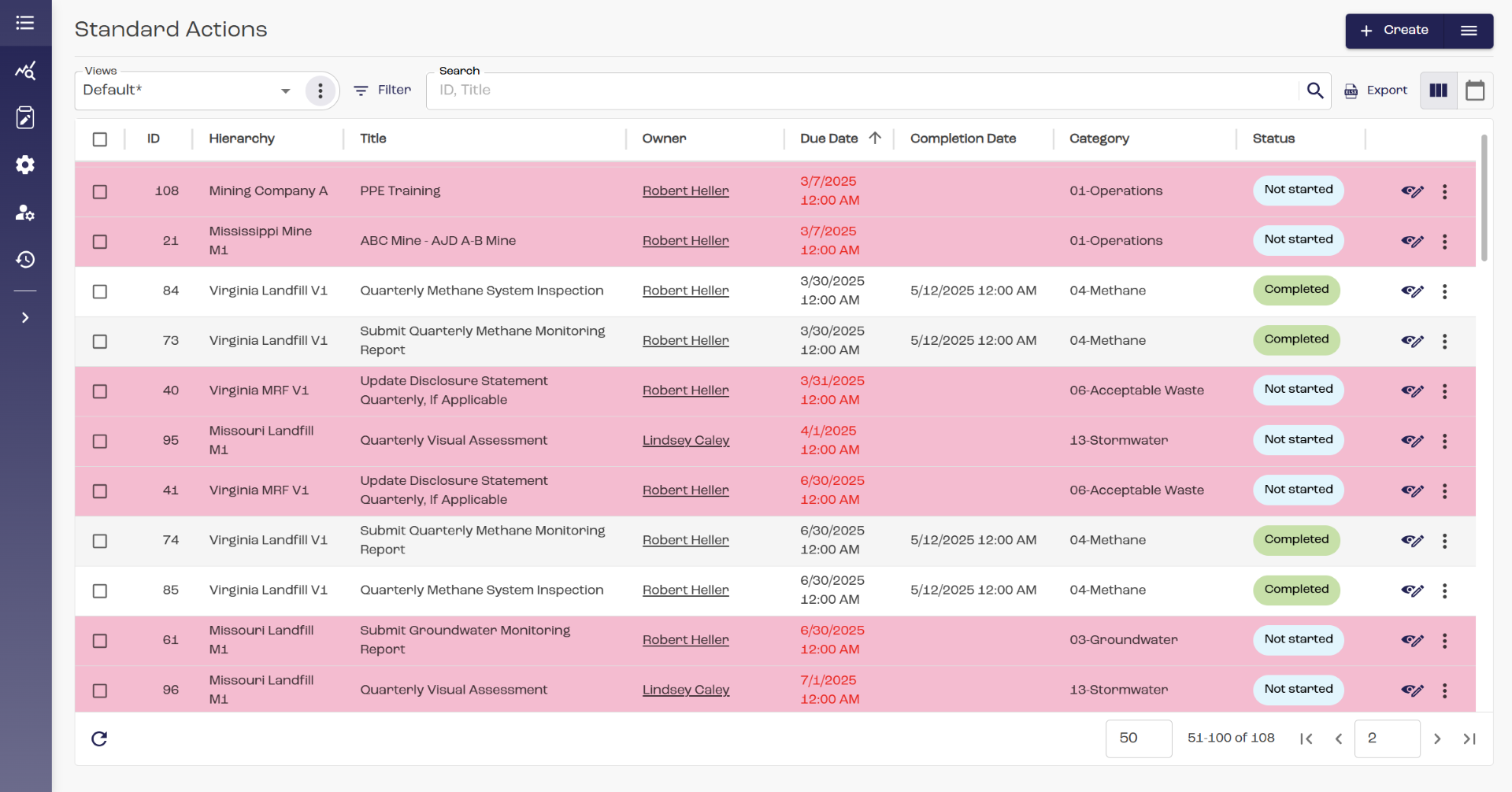Viewport: 1512px width, 792px height.
Task: Export the actions list
Action: coord(1376,91)
